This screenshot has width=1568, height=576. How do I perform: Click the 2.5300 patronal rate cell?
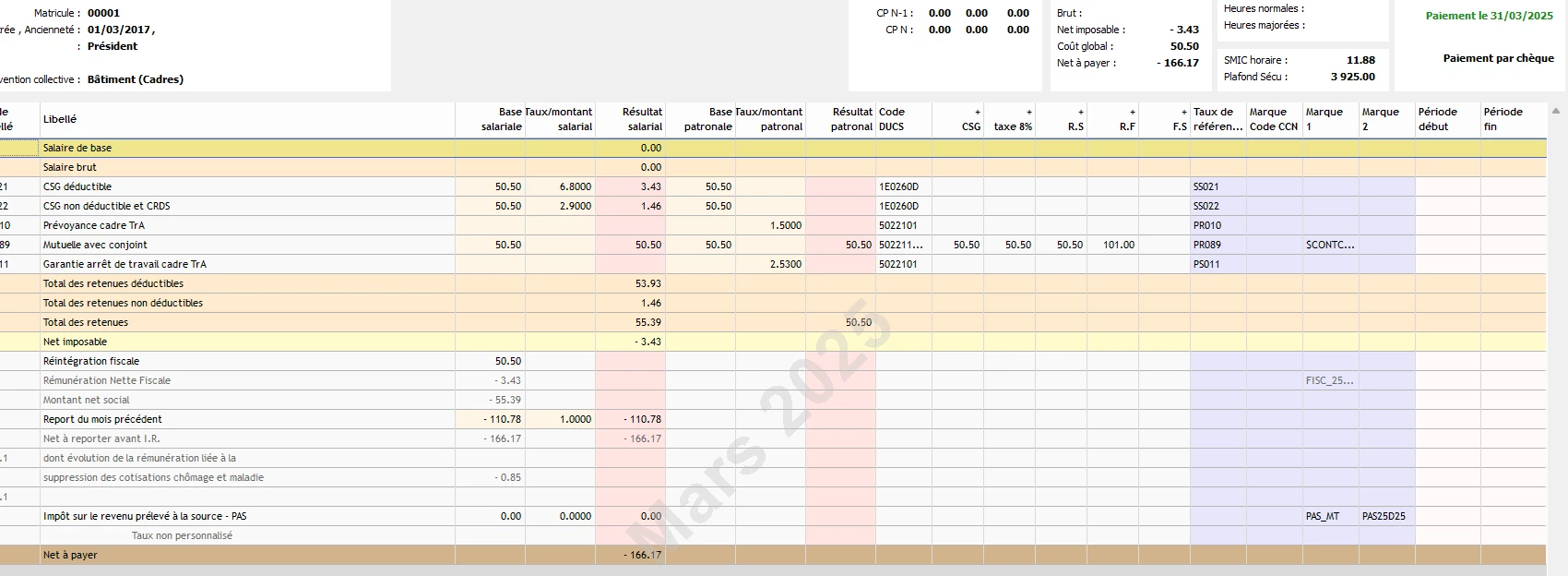(x=786, y=264)
